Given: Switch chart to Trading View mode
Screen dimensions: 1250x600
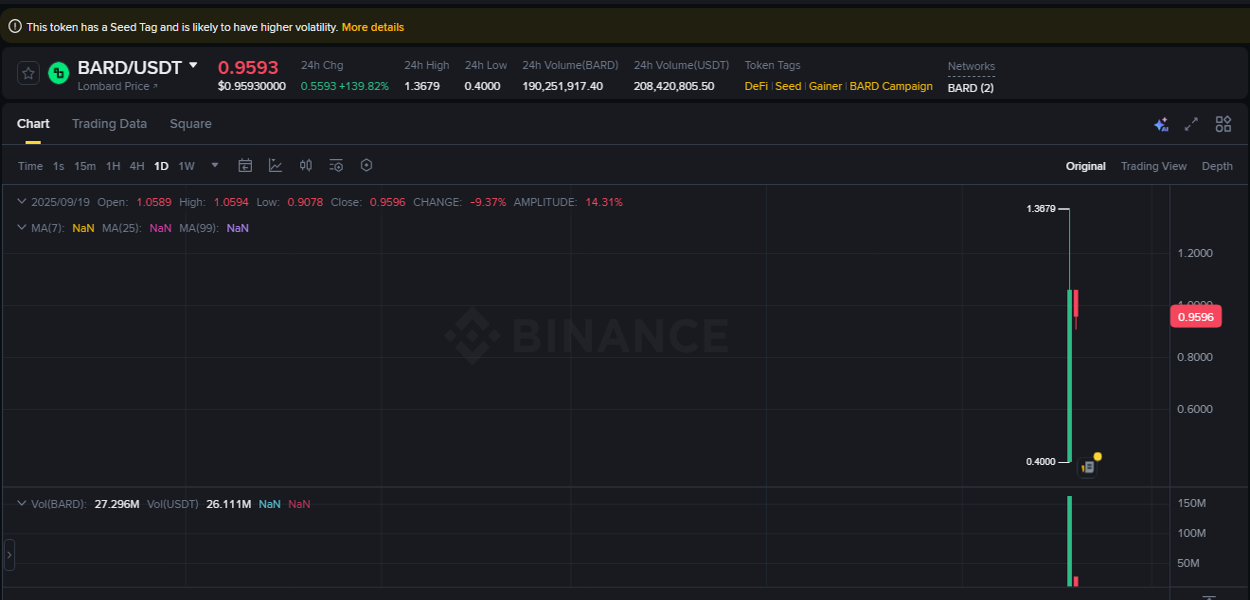Looking at the screenshot, I should pyautogui.click(x=1154, y=165).
